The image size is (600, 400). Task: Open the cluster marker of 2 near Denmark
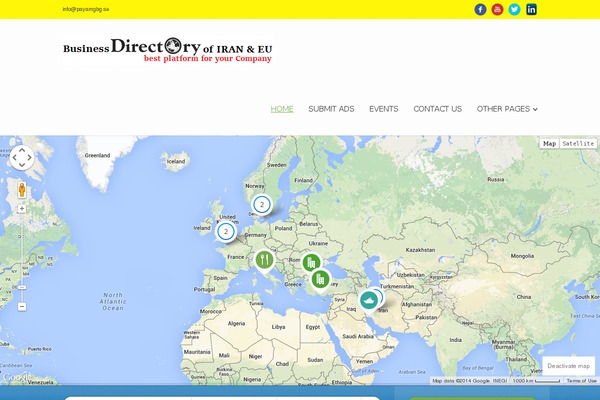point(262,204)
